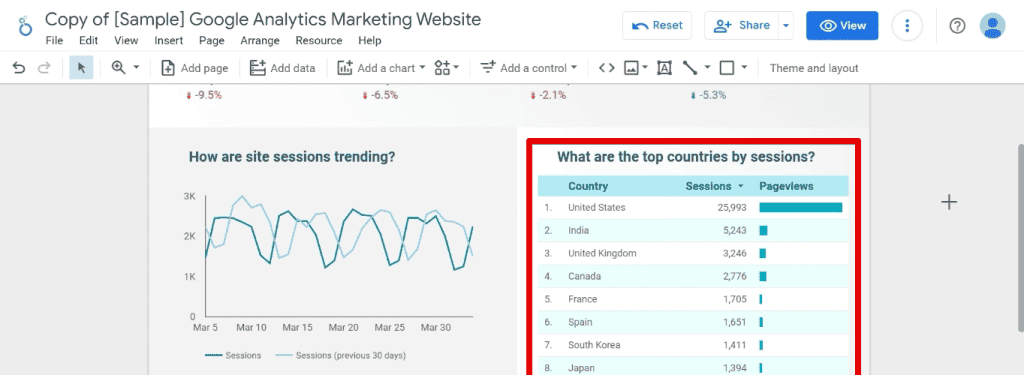Image resolution: width=1024 pixels, height=375 pixels.
Task: Click the embed URL code icon
Action: (x=607, y=68)
